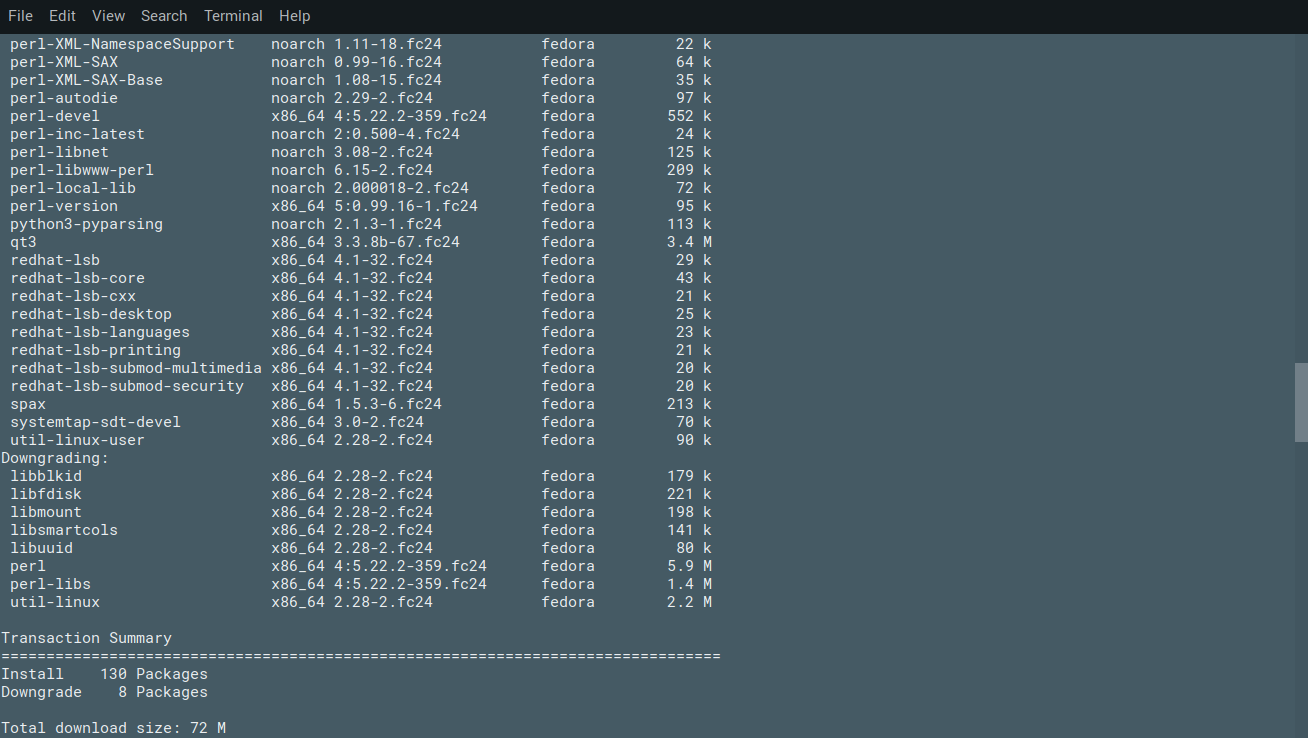Click the spax version 1.5.3-6.fc24
The height and width of the screenshot is (738, 1308).
pos(388,404)
